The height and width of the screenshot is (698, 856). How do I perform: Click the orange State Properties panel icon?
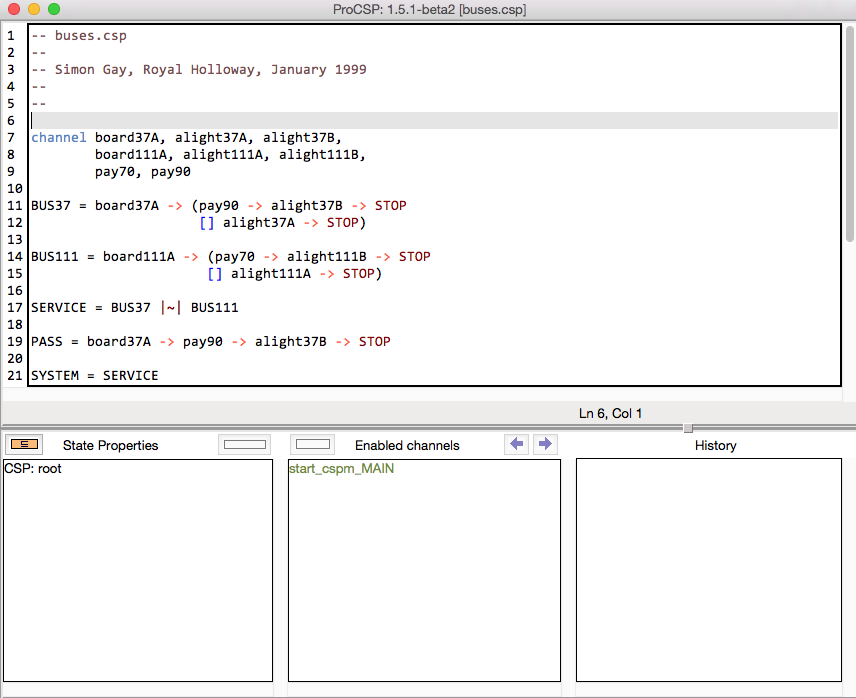[23, 444]
